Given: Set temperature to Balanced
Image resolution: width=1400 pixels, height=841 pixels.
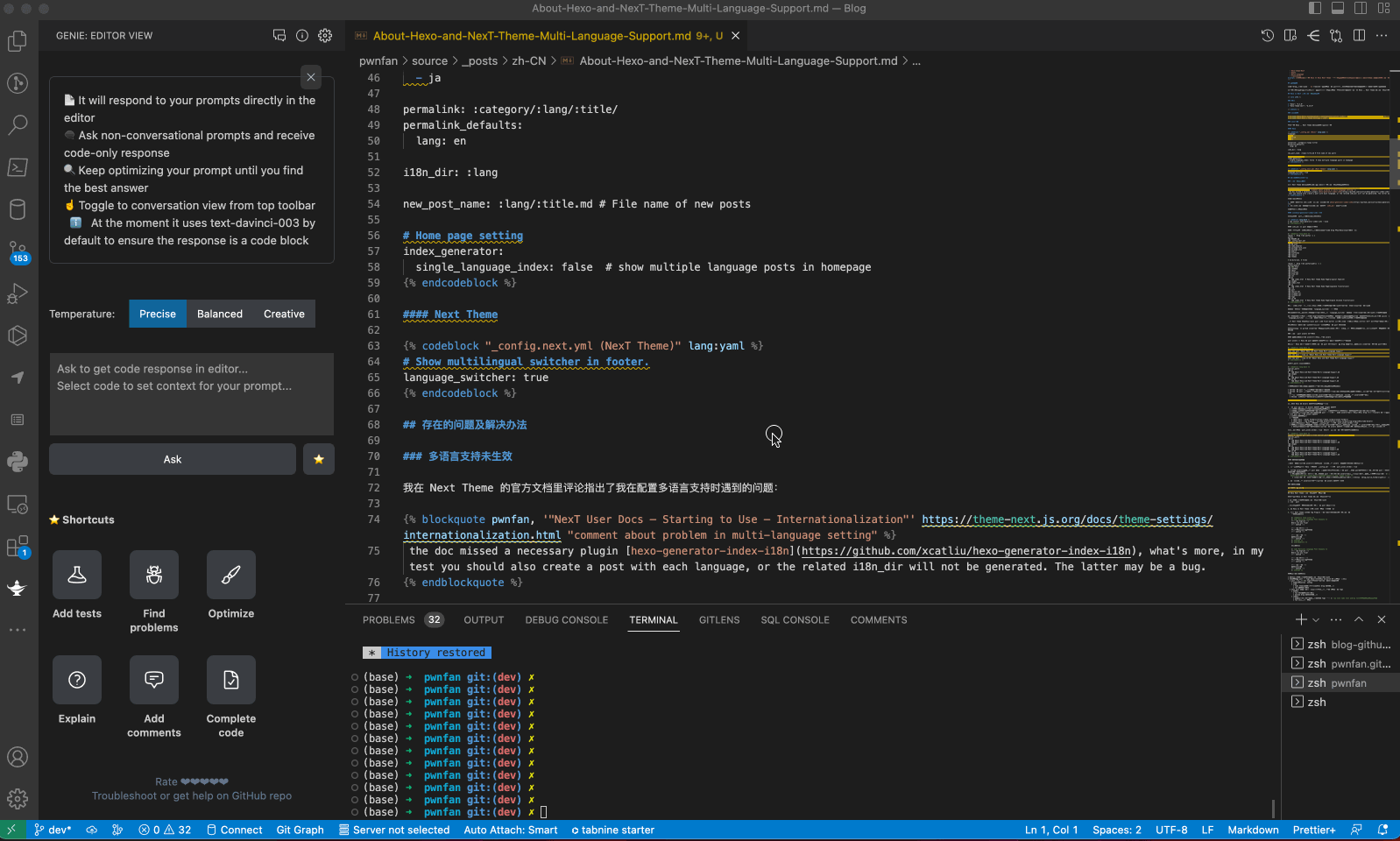Looking at the screenshot, I should pyautogui.click(x=220, y=314).
